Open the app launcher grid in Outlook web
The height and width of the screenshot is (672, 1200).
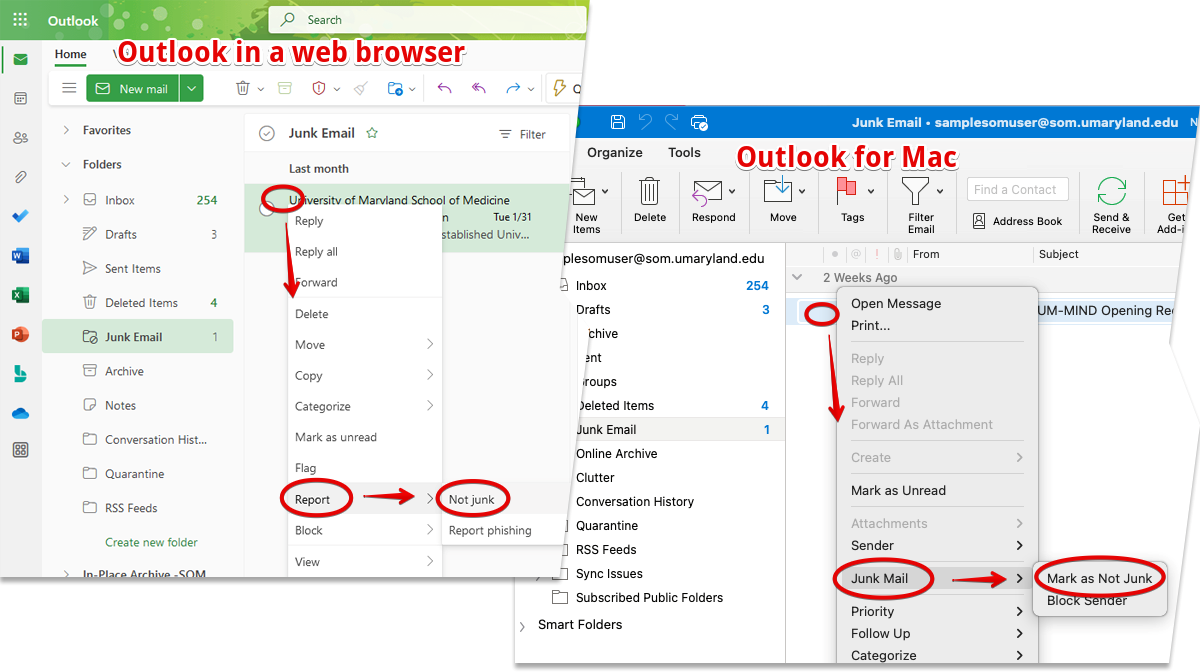[20, 20]
